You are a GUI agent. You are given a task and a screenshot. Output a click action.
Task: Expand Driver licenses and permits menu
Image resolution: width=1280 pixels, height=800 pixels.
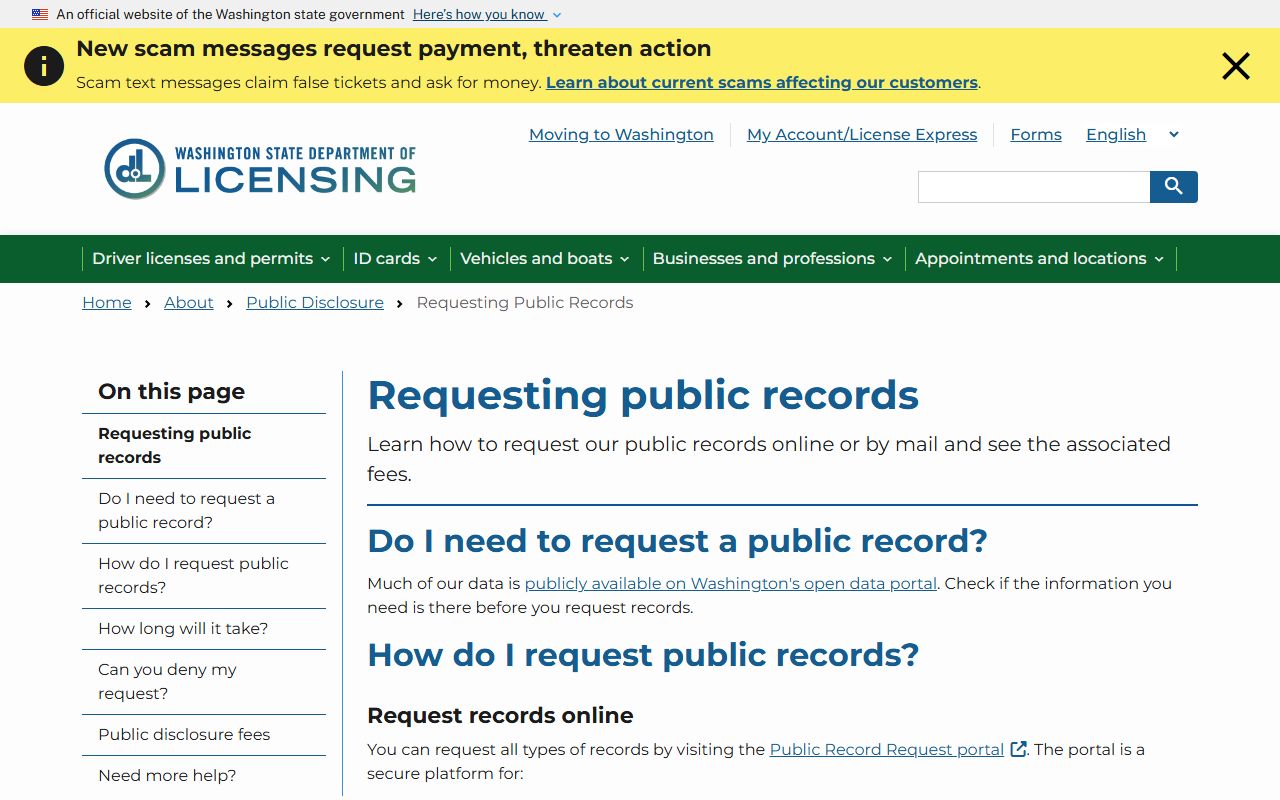(x=211, y=259)
